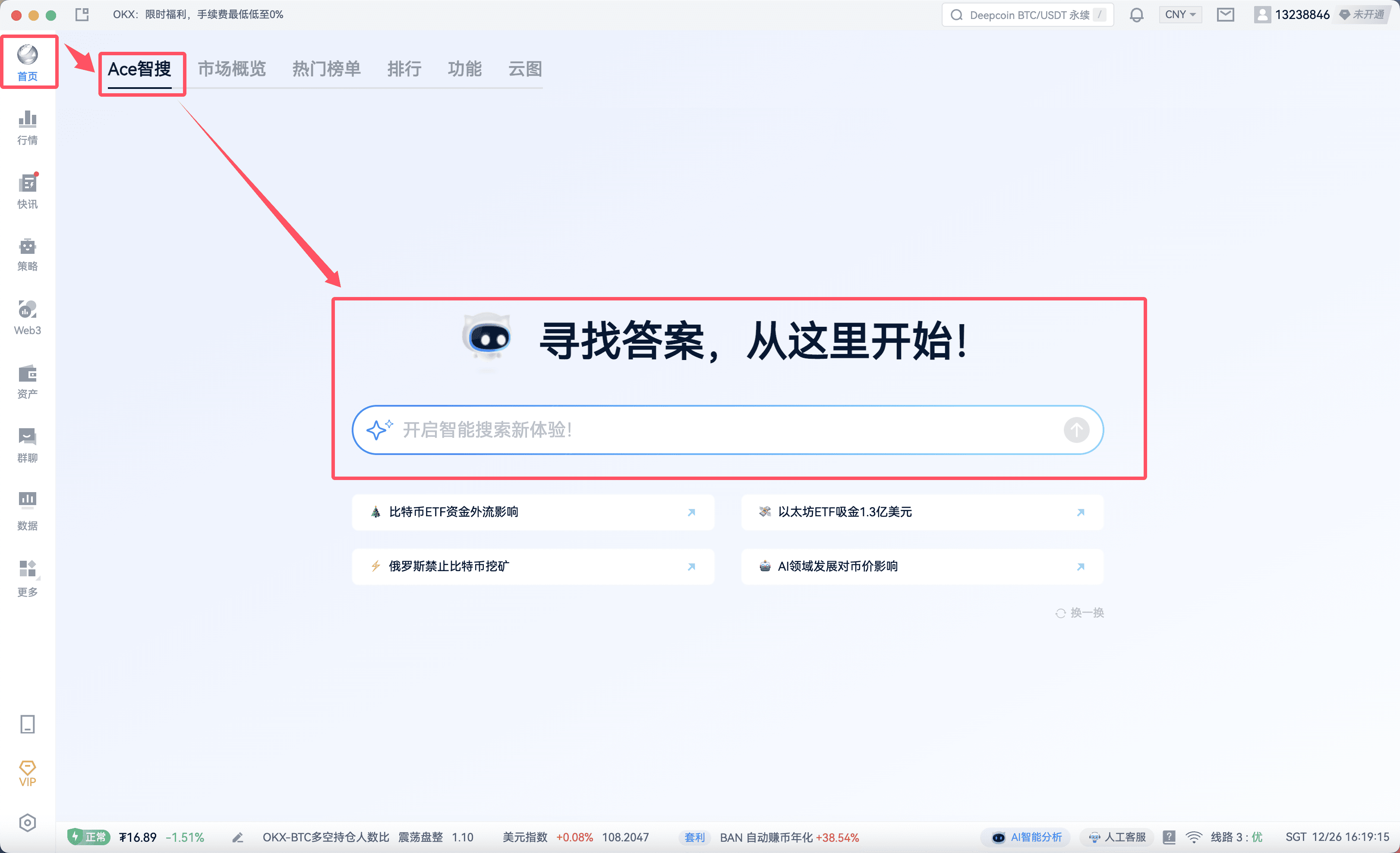Click the 线路 3 : 优 status
Image resolution: width=1400 pixels, height=853 pixels.
pos(1236,837)
